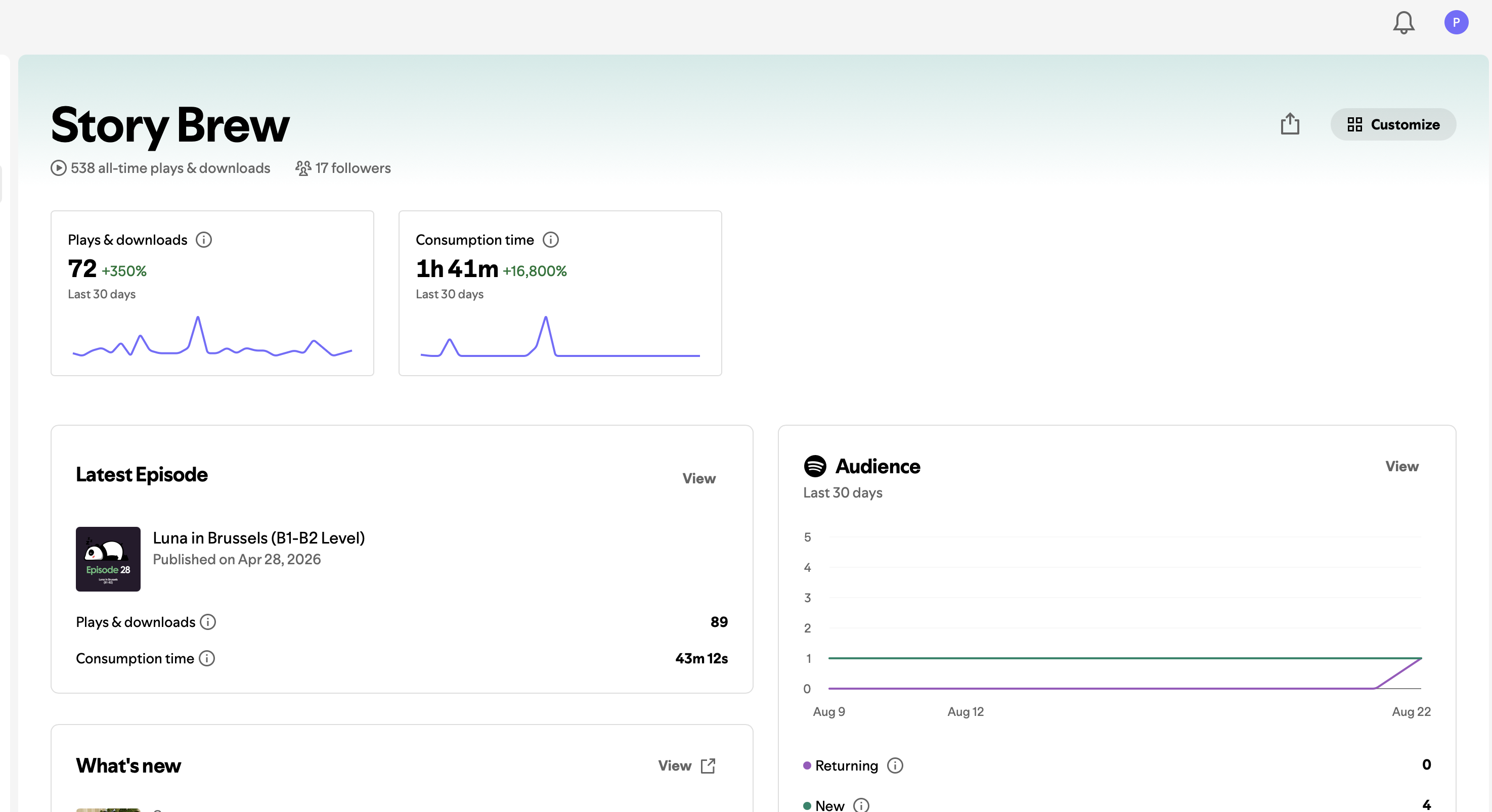Image resolution: width=1492 pixels, height=812 pixels.
Task: Click the share icon beside Customize
Action: 1290,124
